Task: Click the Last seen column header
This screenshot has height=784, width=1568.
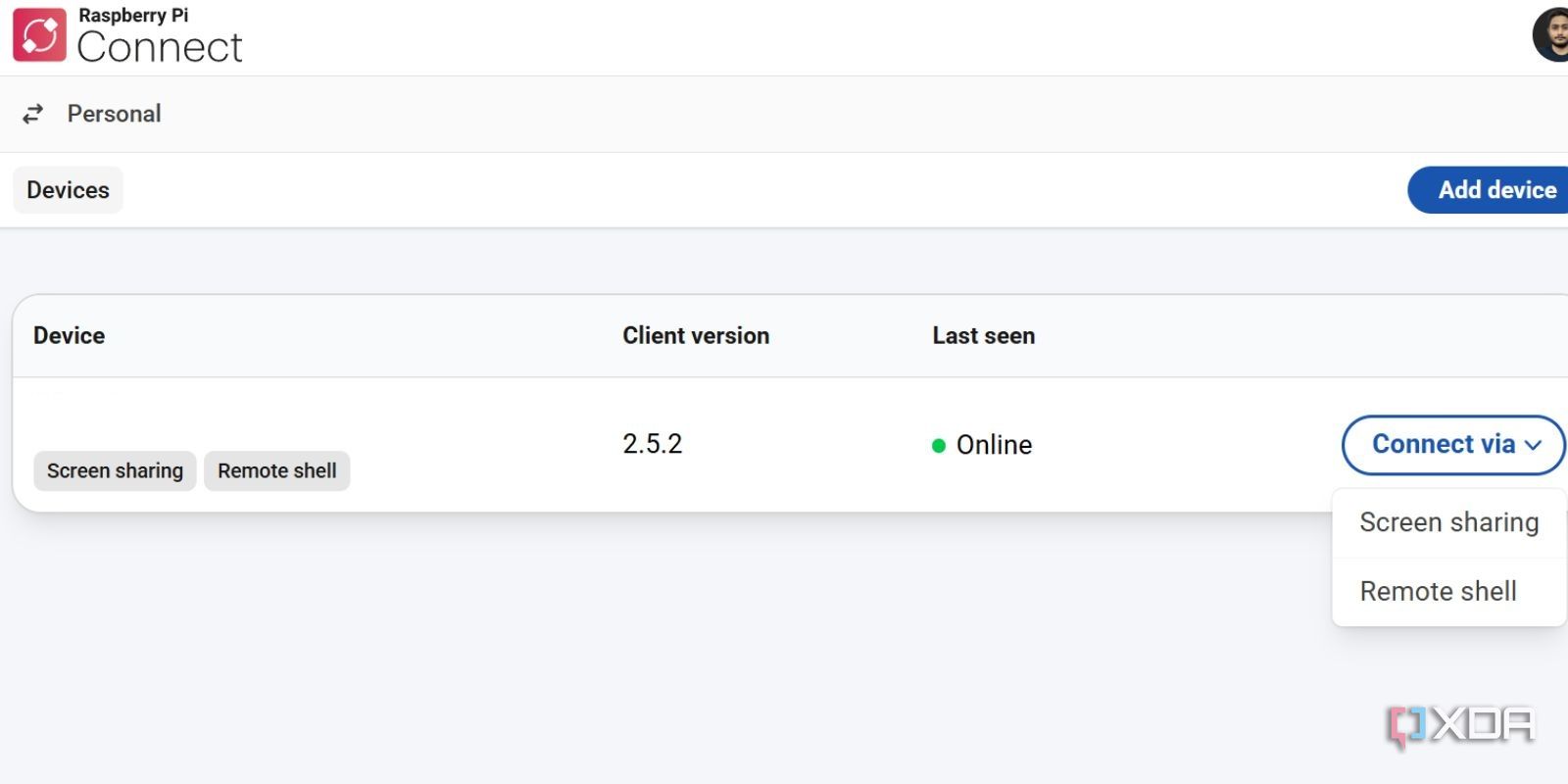Action: pyautogui.click(x=984, y=336)
